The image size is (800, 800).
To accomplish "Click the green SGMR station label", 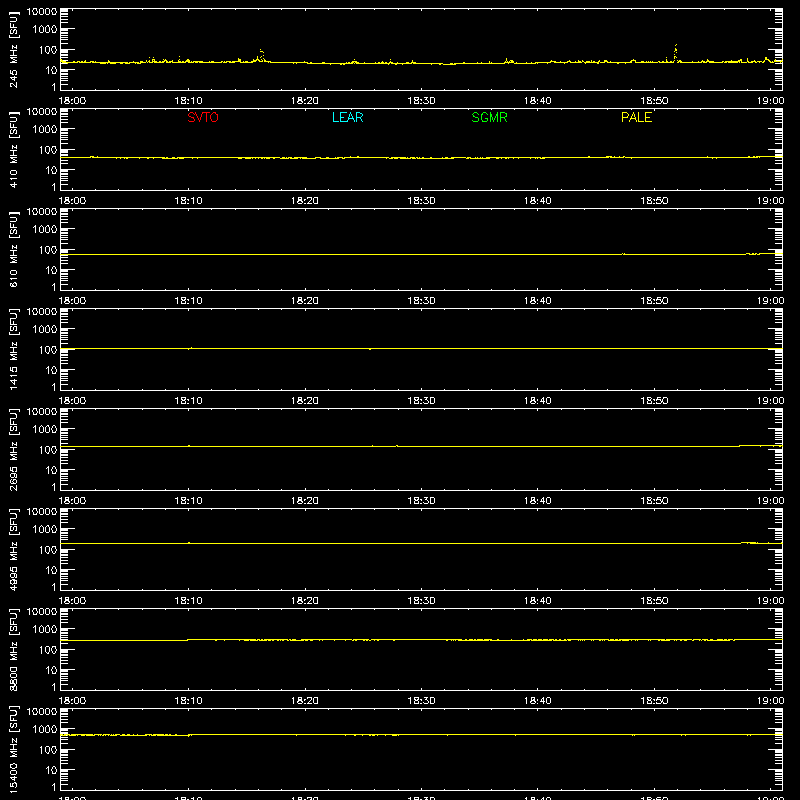I will [x=489, y=117].
